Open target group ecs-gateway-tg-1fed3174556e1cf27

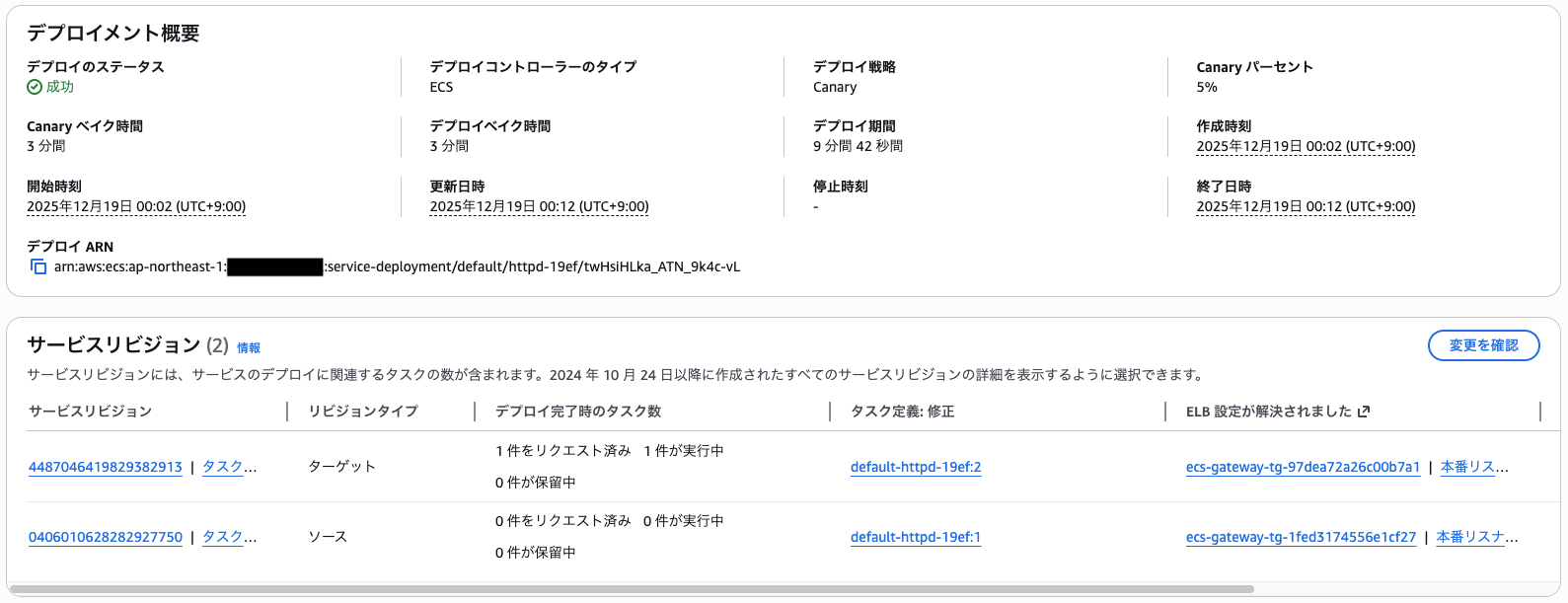(1302, 537)
